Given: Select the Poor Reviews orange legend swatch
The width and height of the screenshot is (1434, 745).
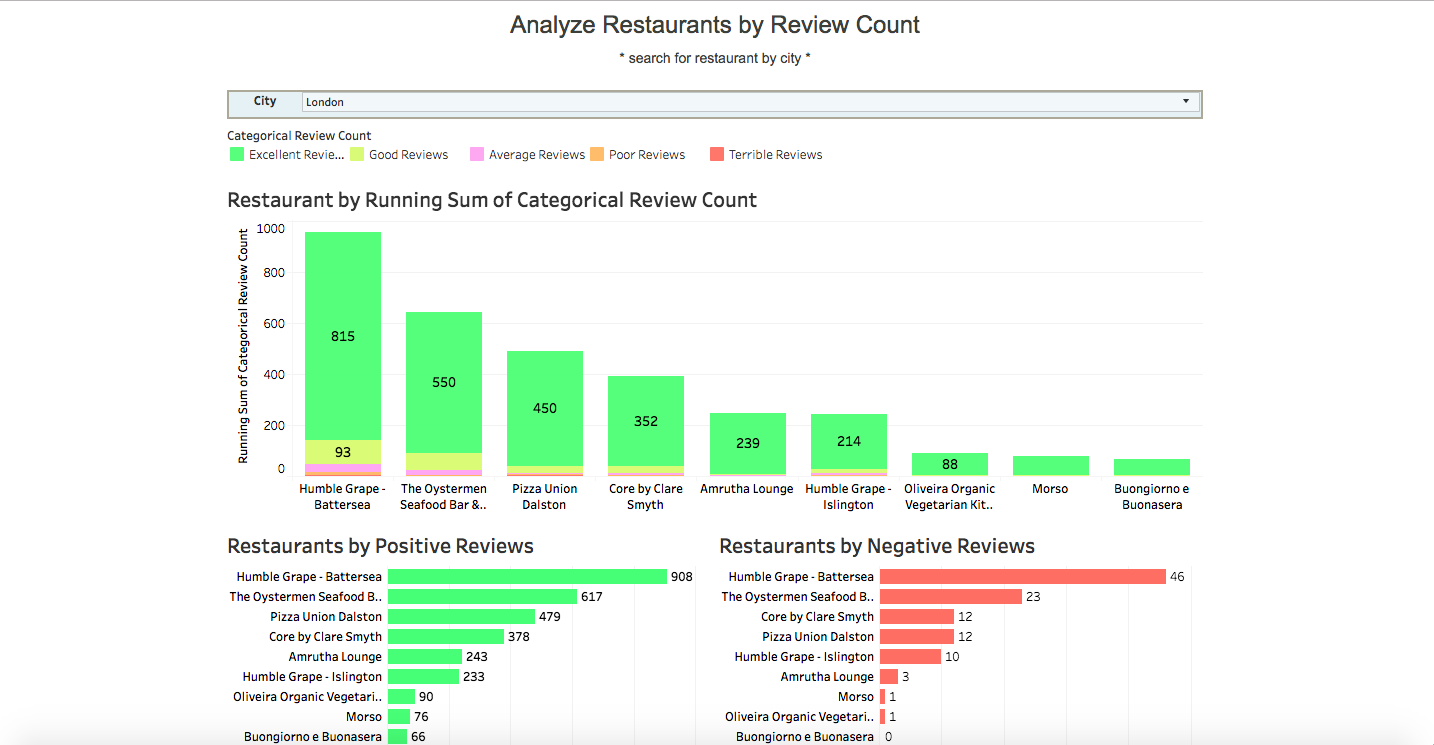Looking at the screenshot, I should click(x=597, y=154).
